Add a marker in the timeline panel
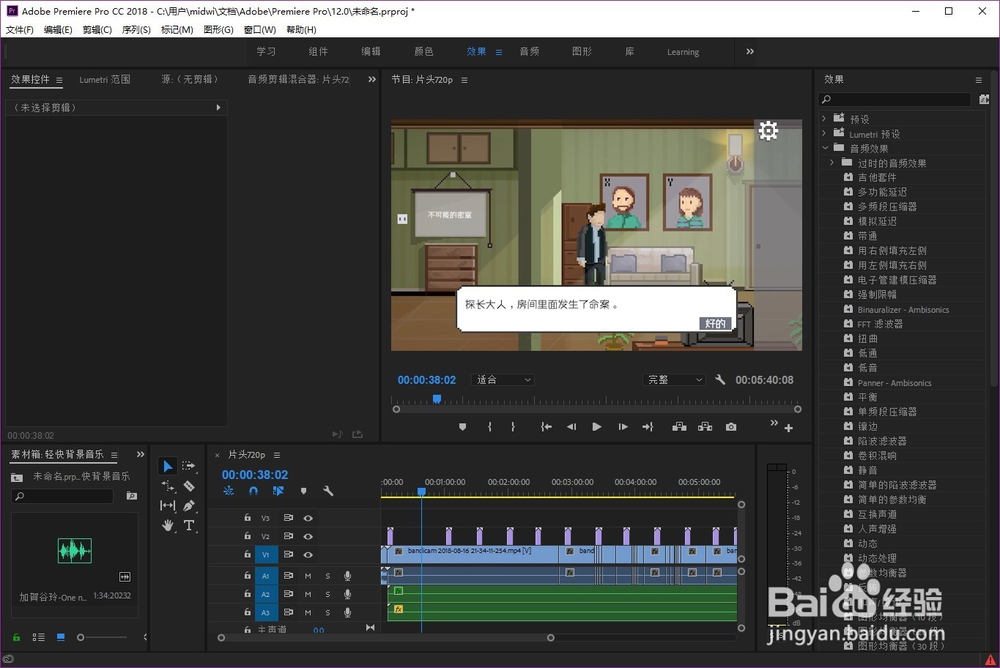Image resolution: width=1000 pixels, height=668 pixels. pyautogui.click(x=304, y=491)
